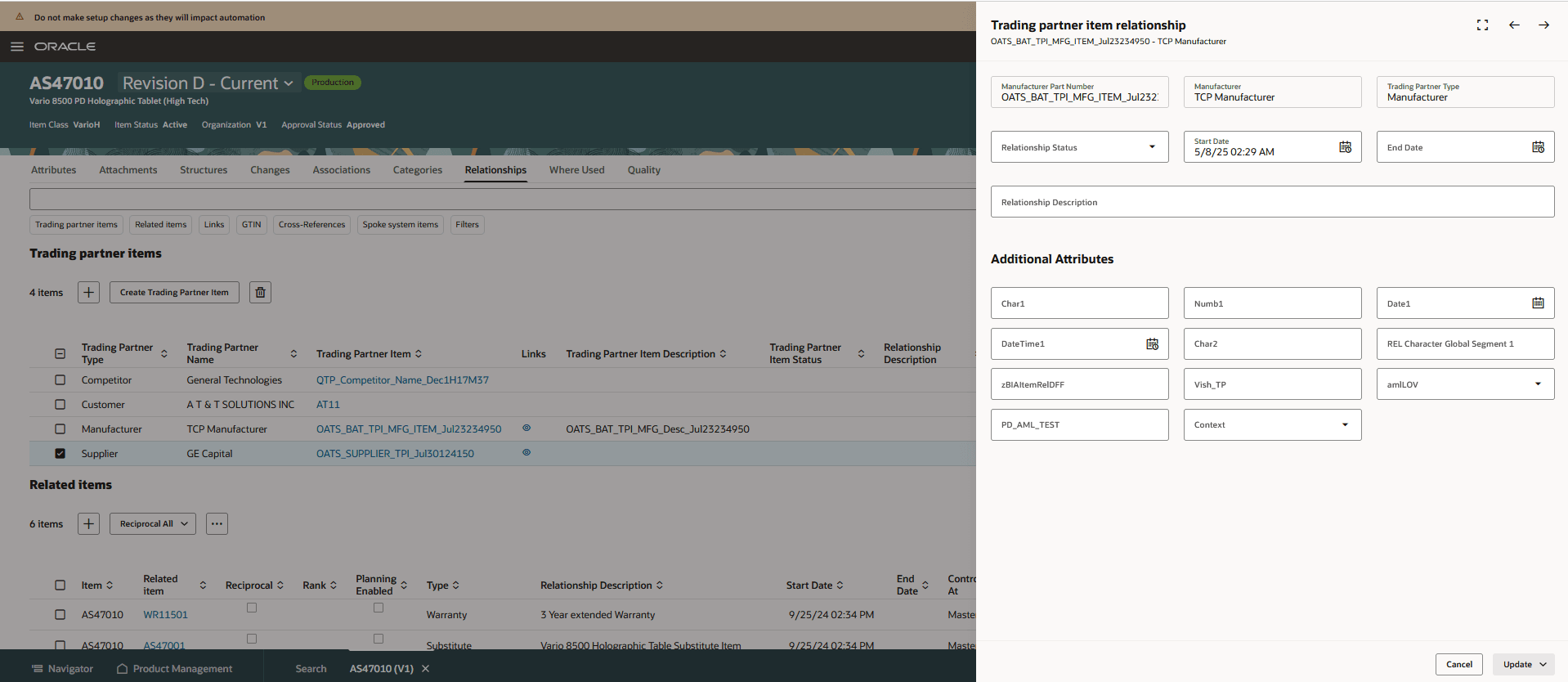This screenshot has width=1568, height=682.
Task: Sort by Trading Partner Item Description column
Action: point(723,353)
